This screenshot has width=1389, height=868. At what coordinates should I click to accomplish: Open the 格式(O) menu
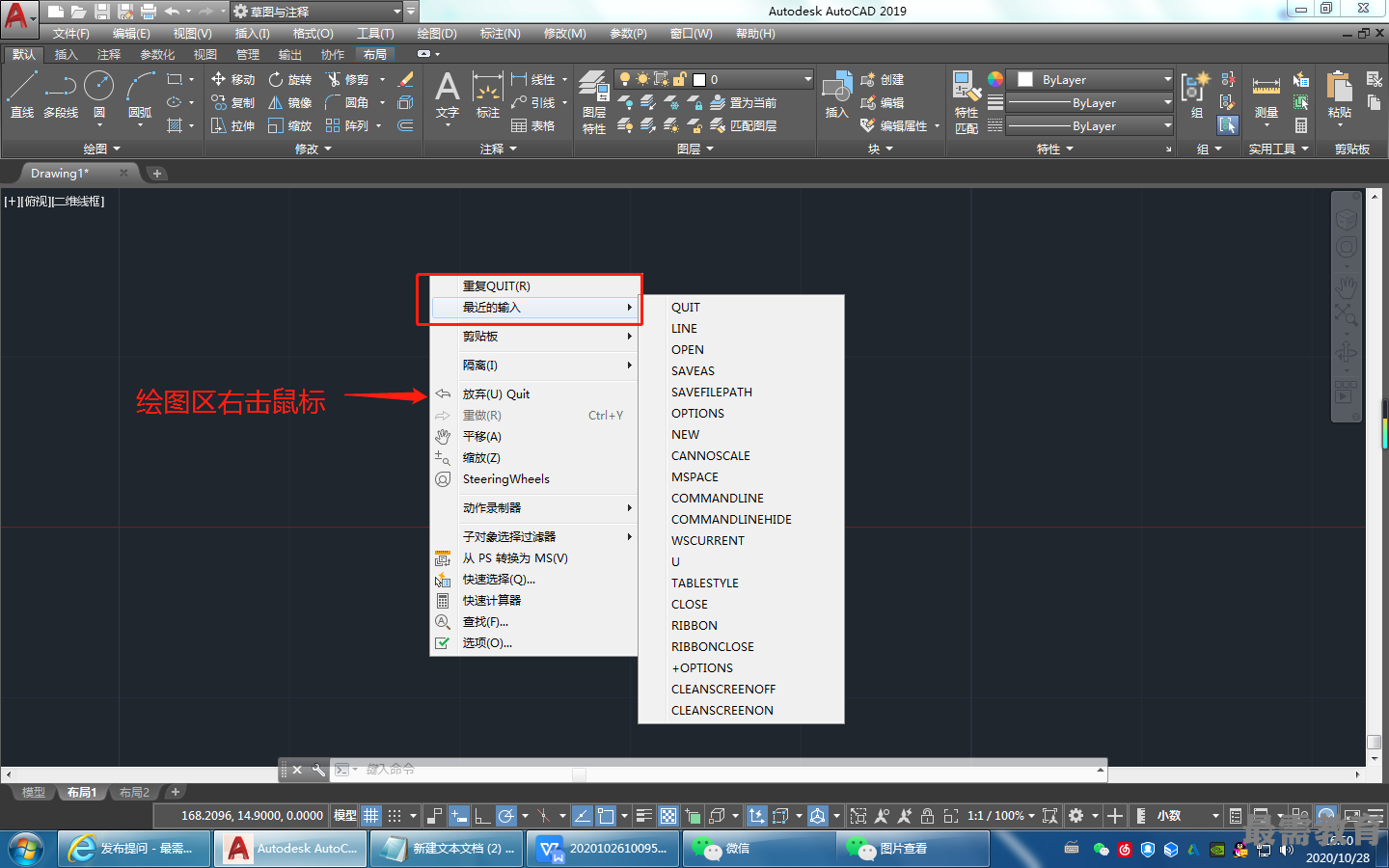(x=313, y=33)
